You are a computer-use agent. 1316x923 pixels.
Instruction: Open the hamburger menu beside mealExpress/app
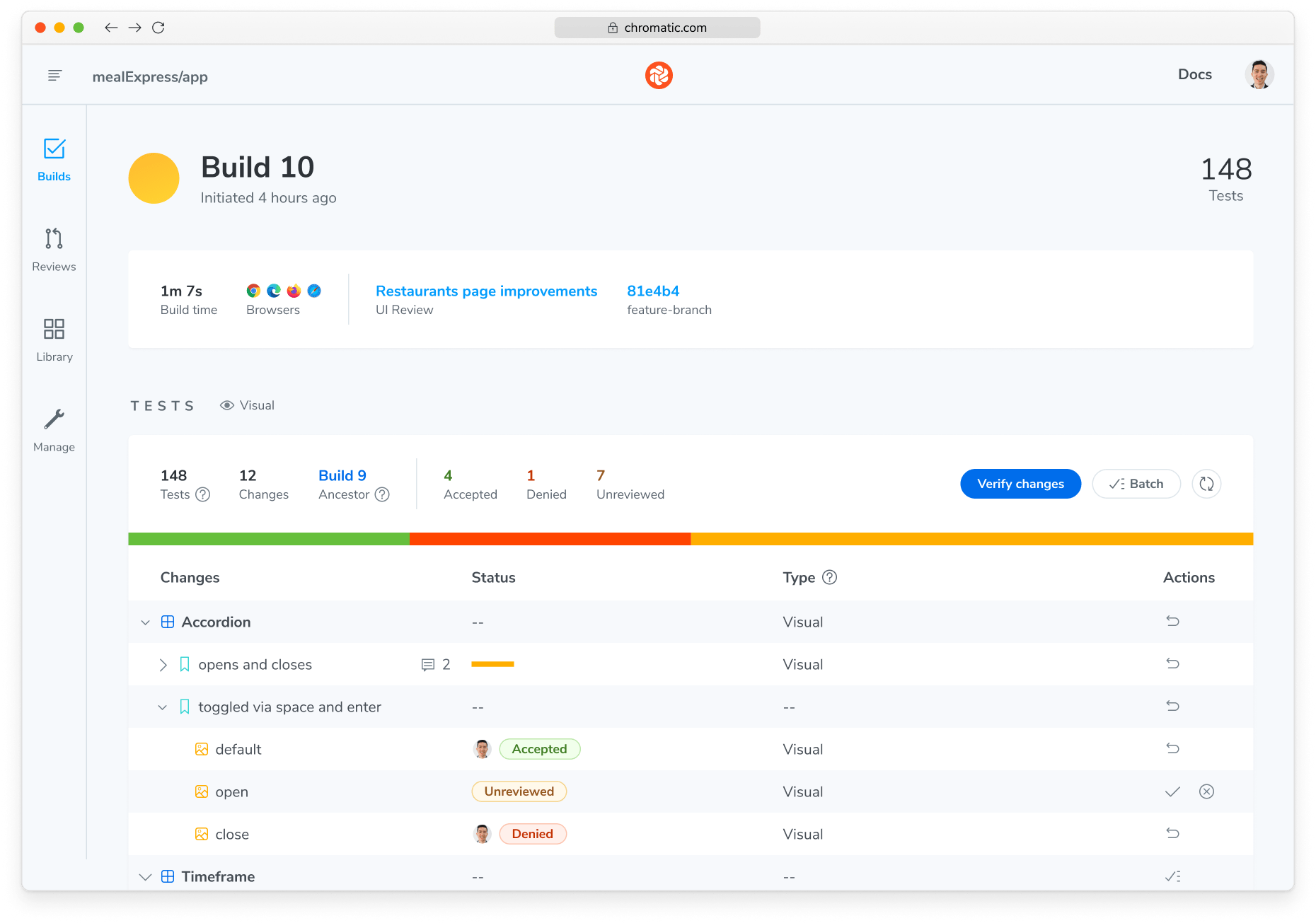tap(54, 76)
